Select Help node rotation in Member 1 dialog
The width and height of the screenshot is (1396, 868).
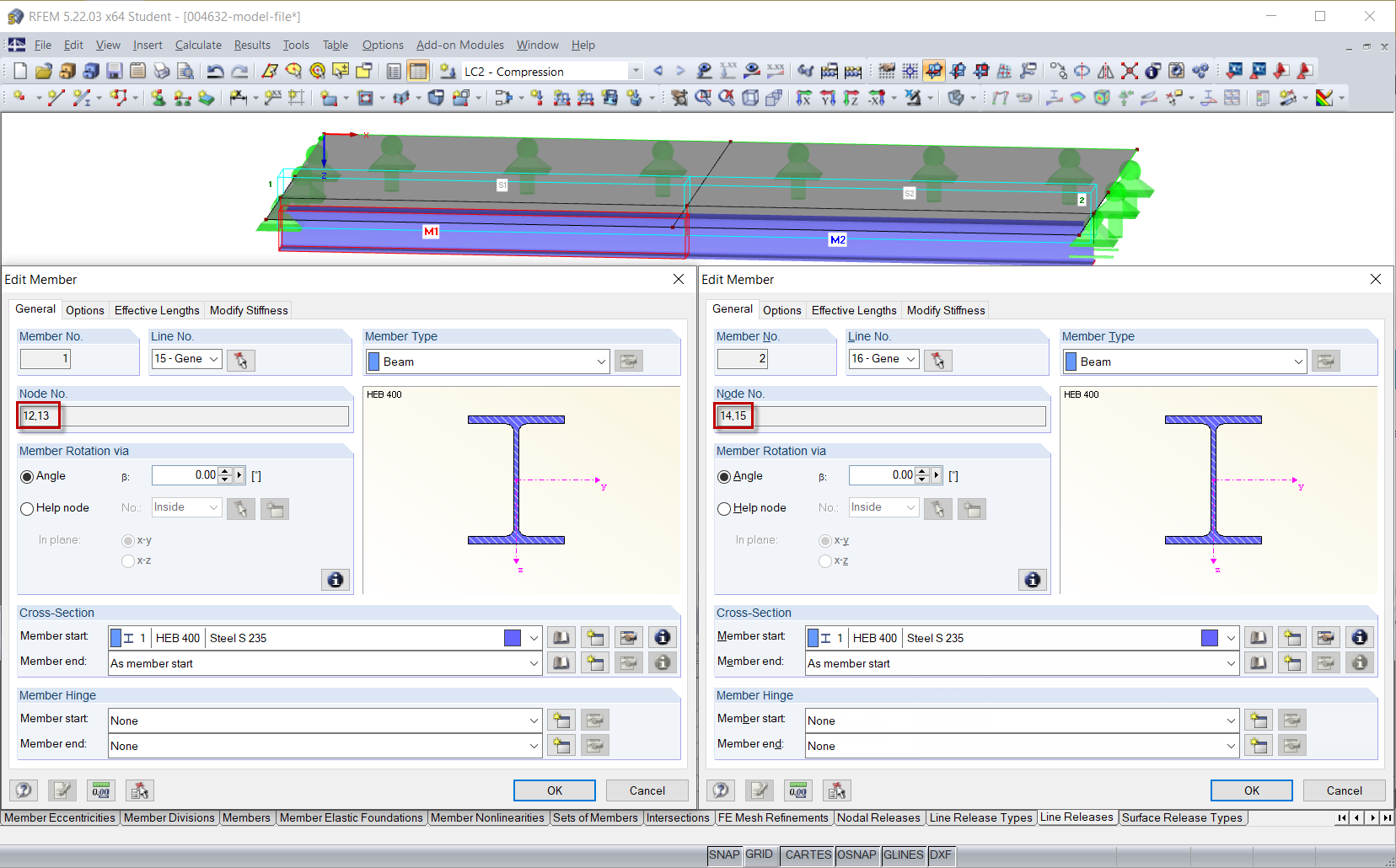[x=27, y=508]
